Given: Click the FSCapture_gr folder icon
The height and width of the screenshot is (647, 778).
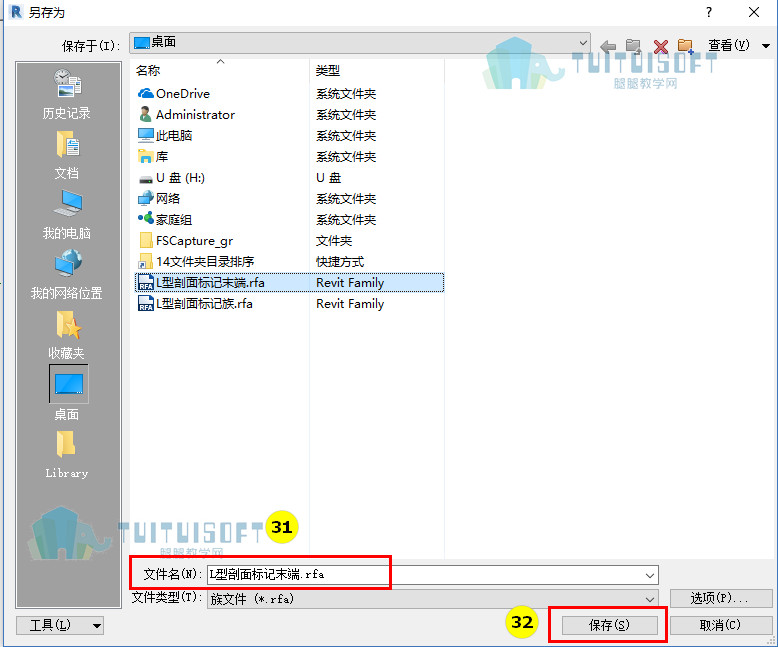Looking at the screenshot, I should point(146,240).
